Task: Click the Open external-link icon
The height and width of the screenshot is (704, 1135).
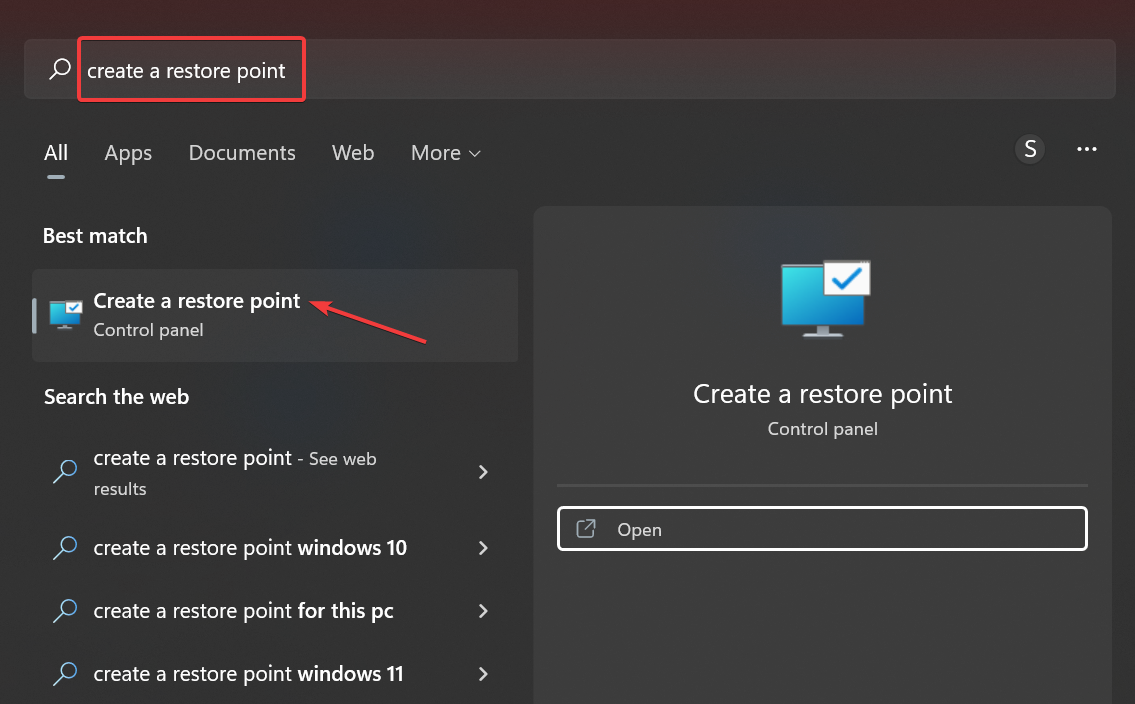Action: pyautogui.click(x=586, y=529)
